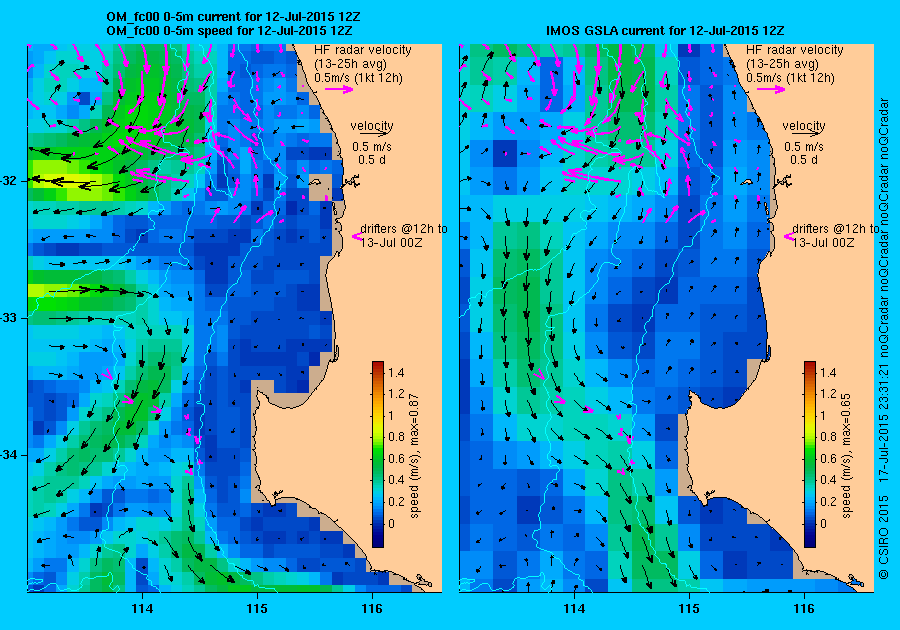The width and height of the screenshot is (900, 630).
Task: Click magenta drifter marker beside left map legend
Action: click(x=356, y=236)
